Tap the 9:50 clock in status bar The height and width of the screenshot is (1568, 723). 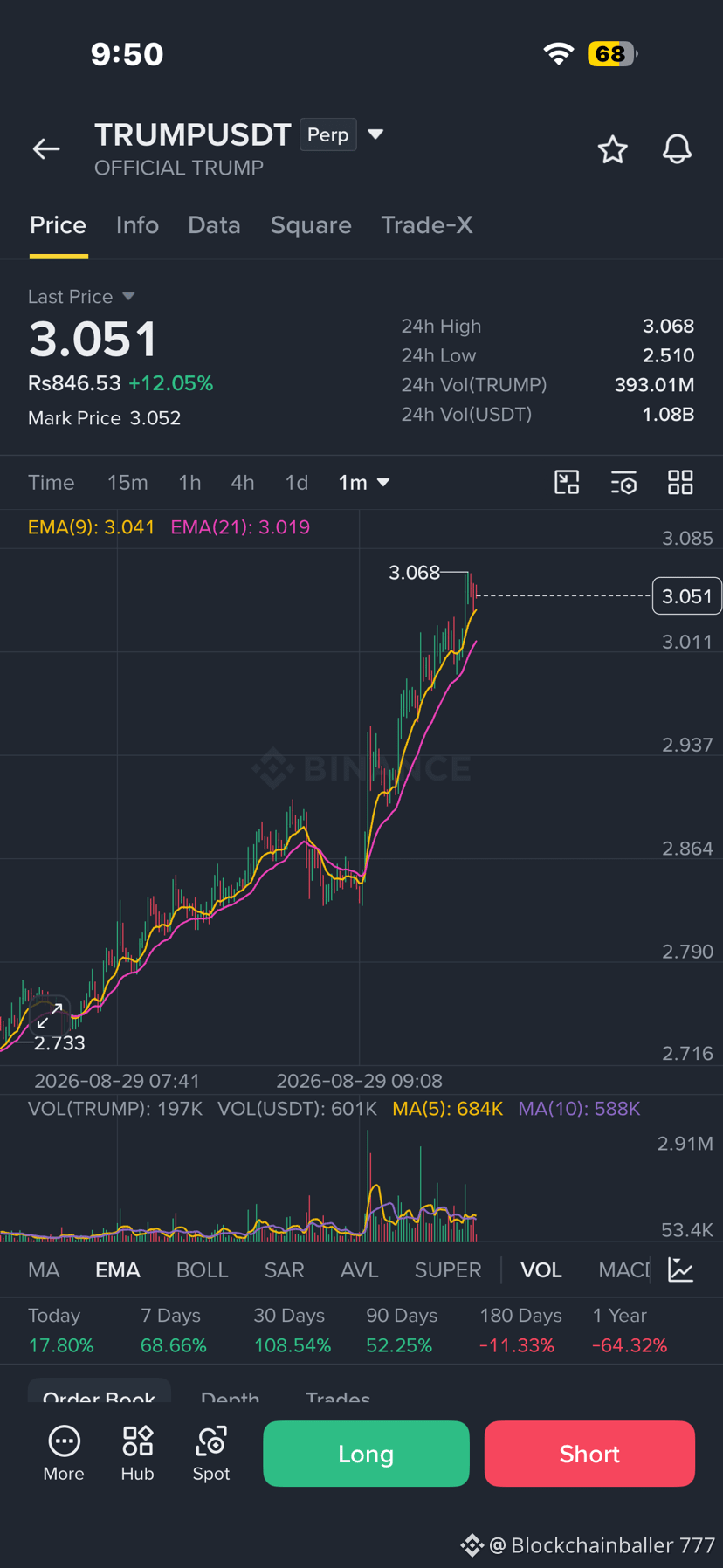[x=127, y=54]
